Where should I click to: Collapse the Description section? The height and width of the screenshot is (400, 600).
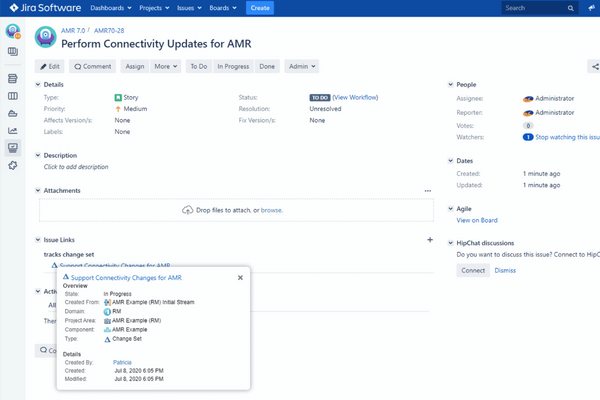point(38,155)
